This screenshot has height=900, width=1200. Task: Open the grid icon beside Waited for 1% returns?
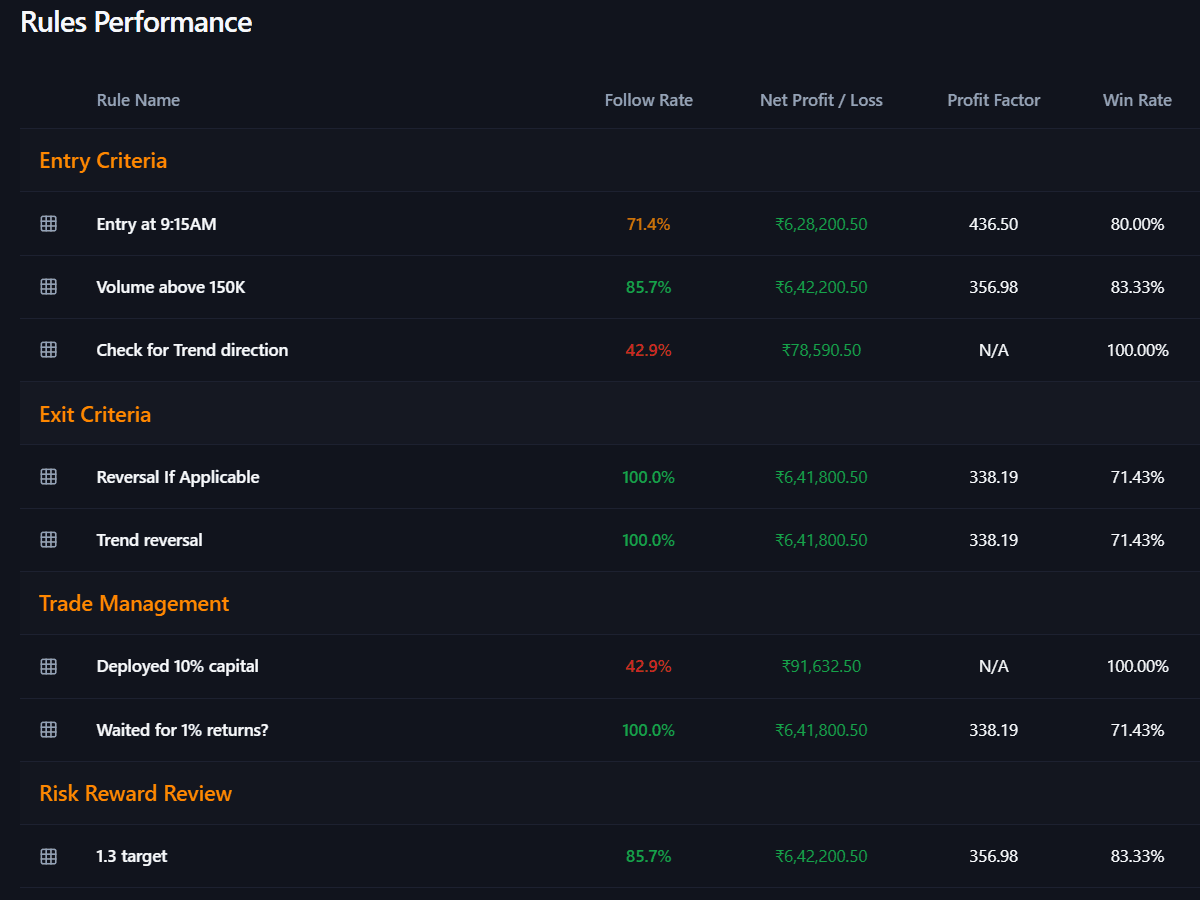point(48,730)
